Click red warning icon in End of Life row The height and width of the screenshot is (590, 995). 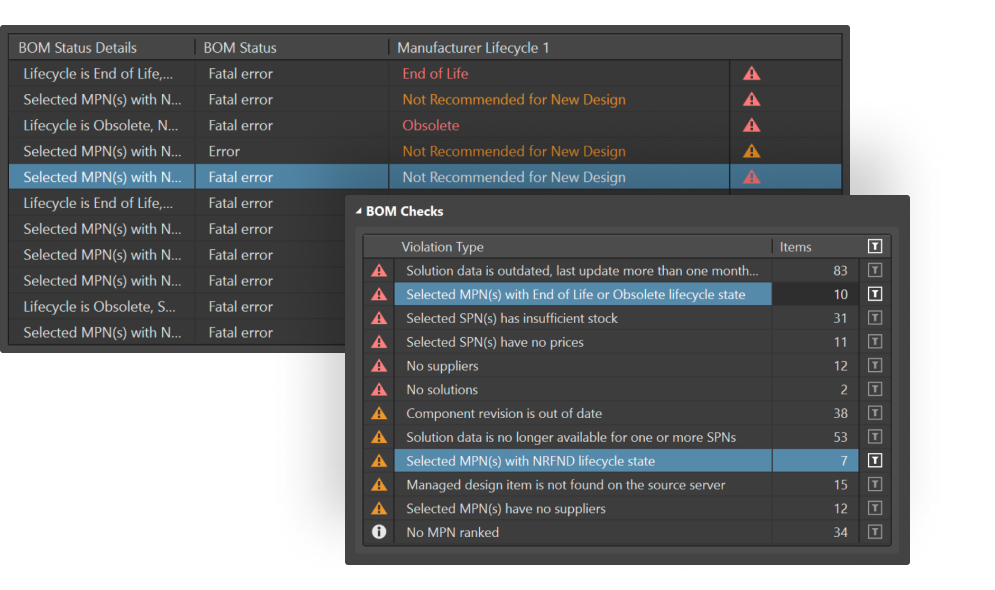coord(751,74)
